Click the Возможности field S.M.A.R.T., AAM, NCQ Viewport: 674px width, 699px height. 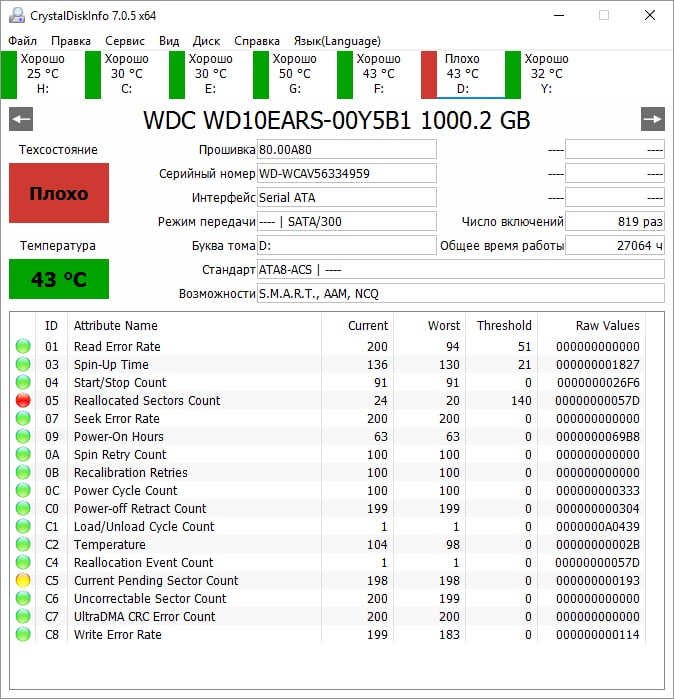click(461, 294)
